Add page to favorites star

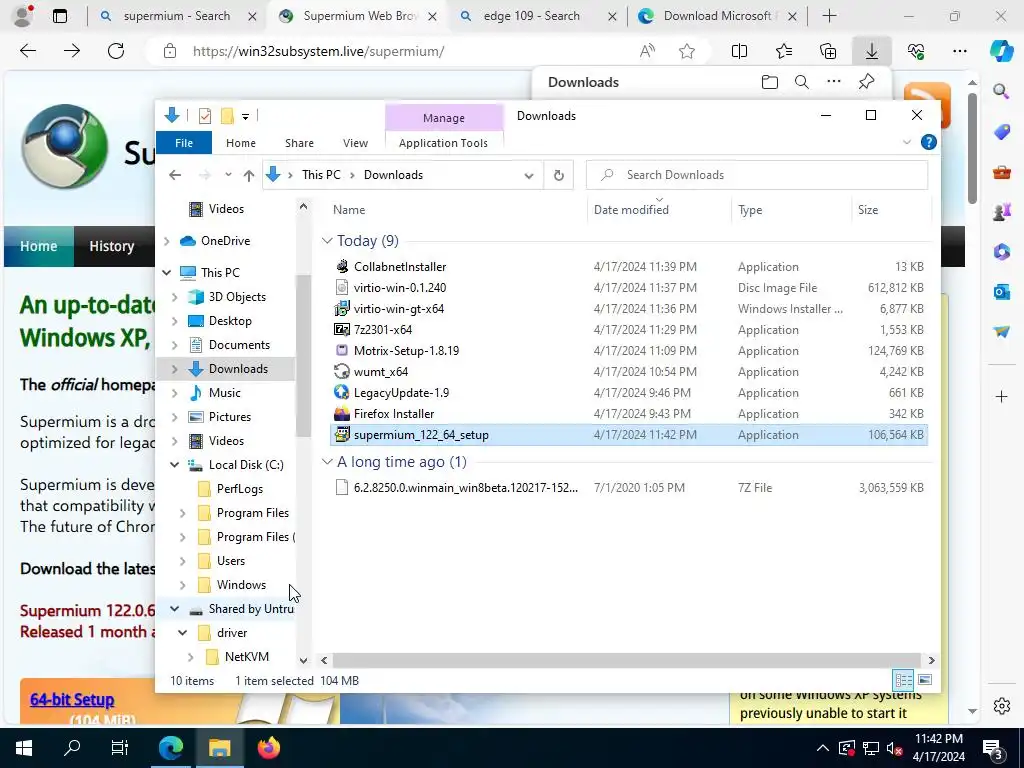pos(686,51)
